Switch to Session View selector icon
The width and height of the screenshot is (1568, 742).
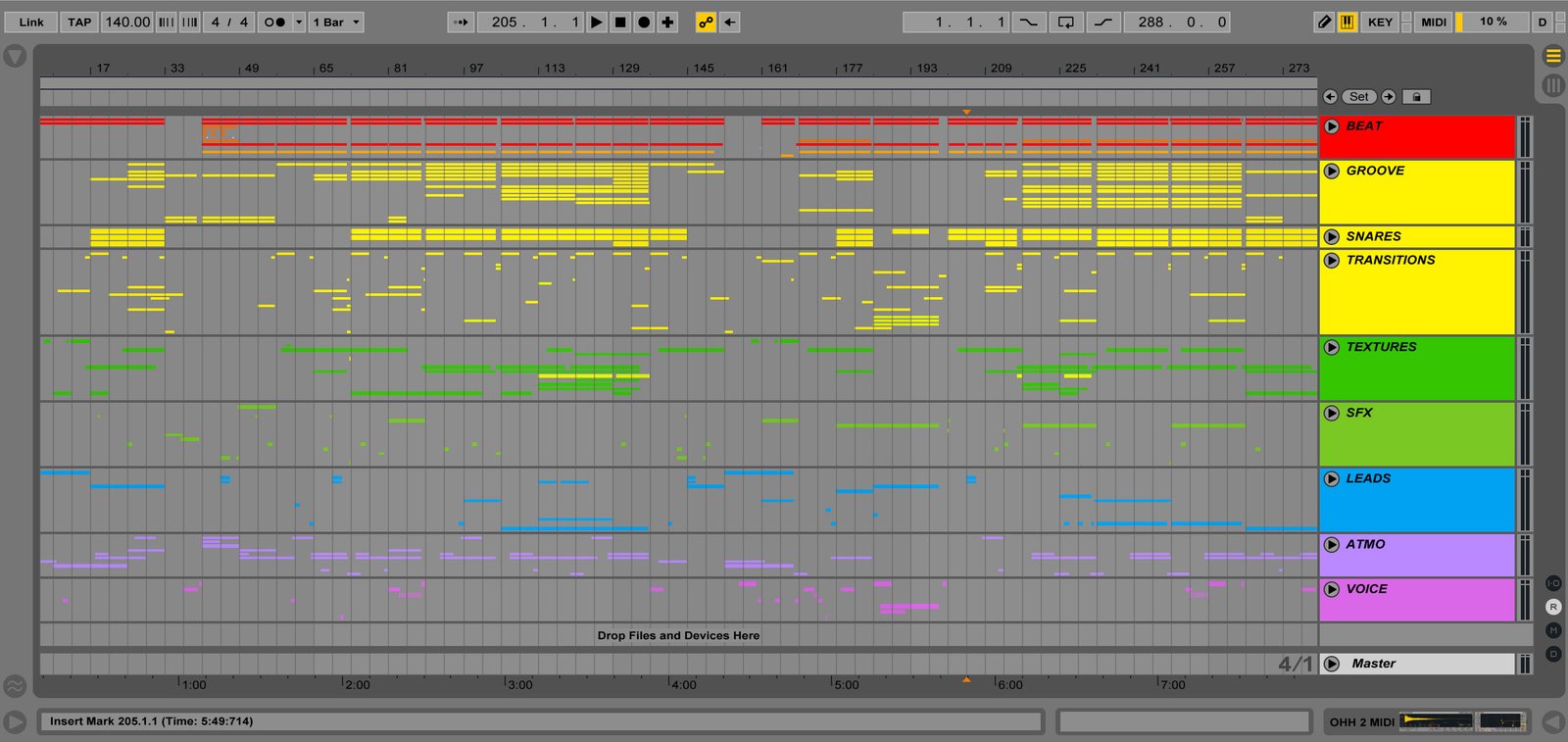1553,85
